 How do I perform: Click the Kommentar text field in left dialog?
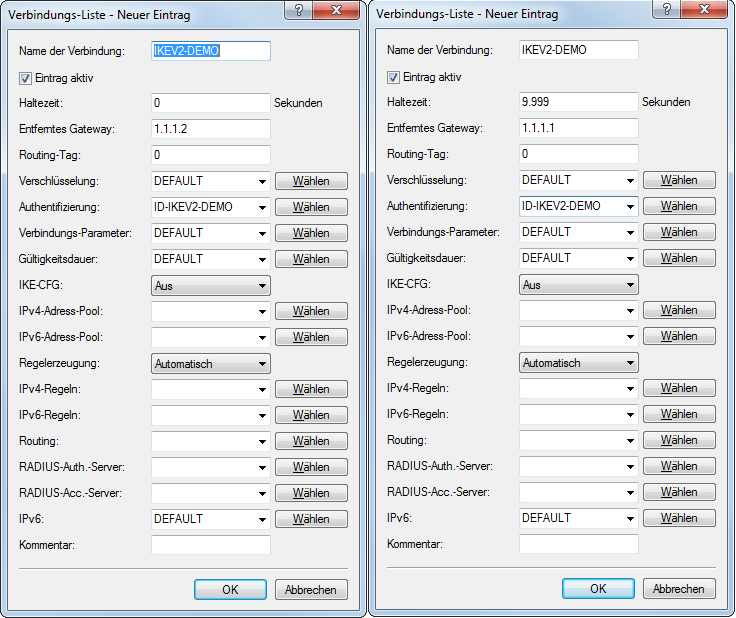(210, 545)
